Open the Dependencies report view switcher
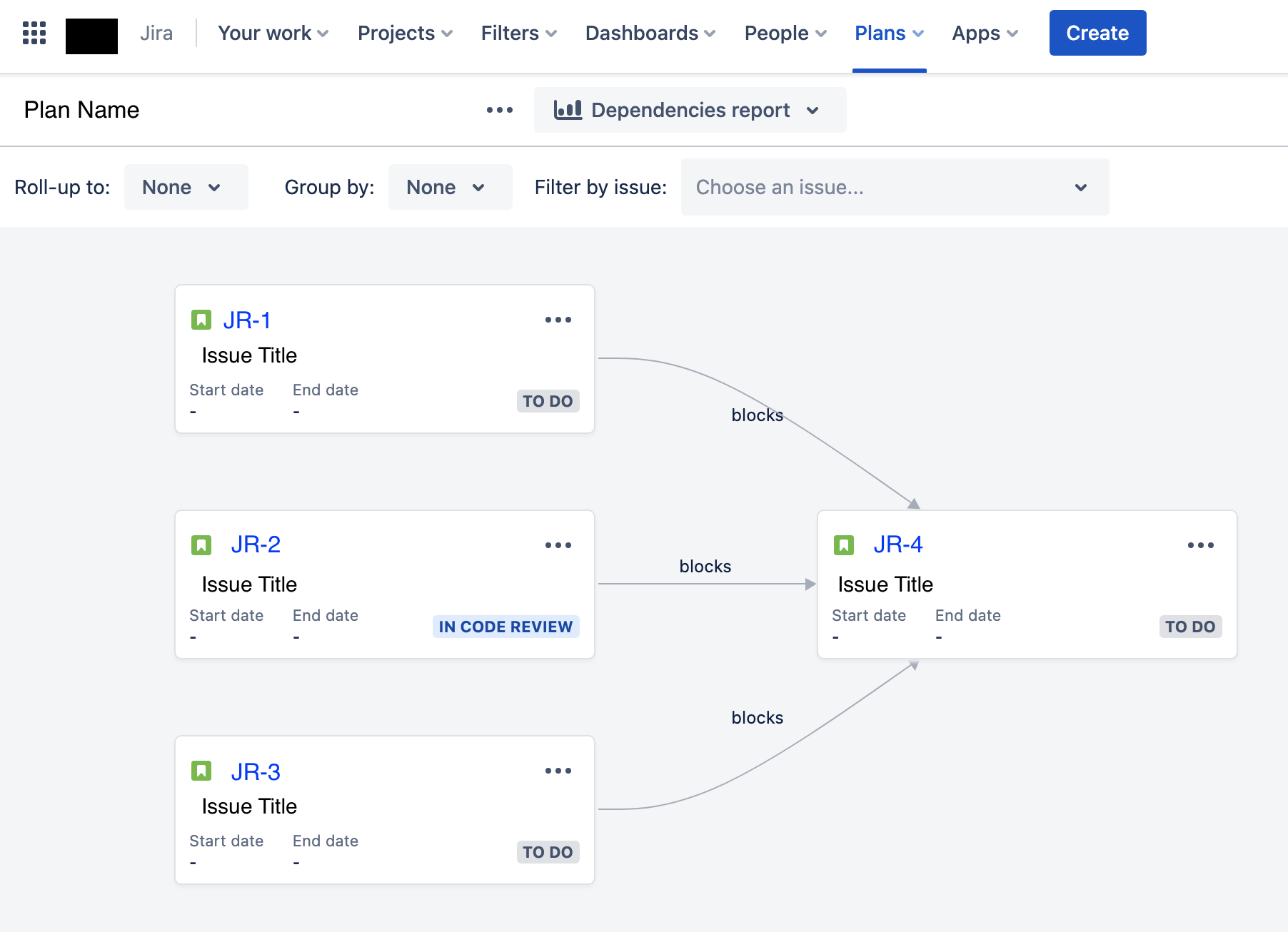 point(689,110)
